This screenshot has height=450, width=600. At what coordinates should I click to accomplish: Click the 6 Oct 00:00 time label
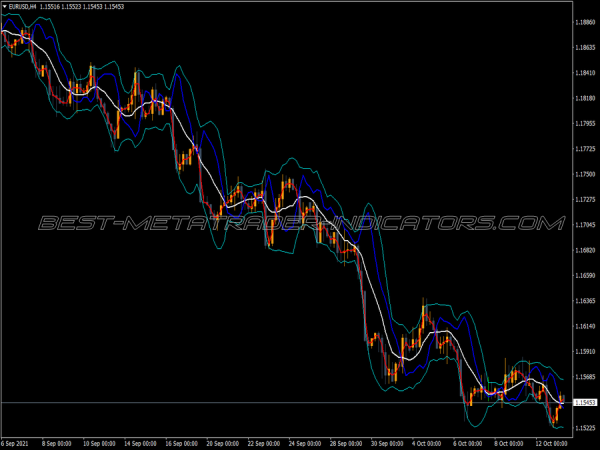(468, 443)
